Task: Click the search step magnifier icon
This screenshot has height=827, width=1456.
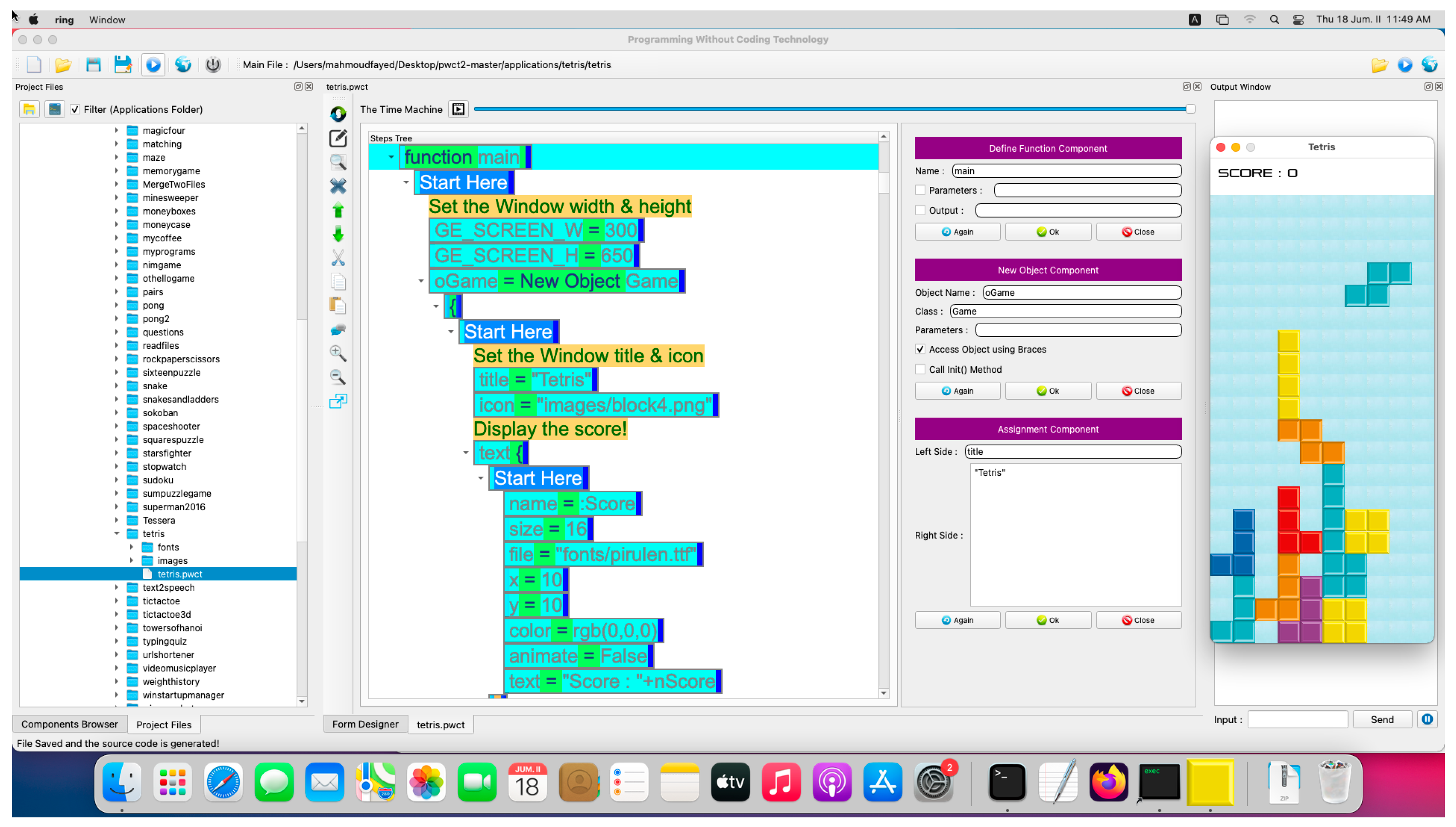Action: 338,162
